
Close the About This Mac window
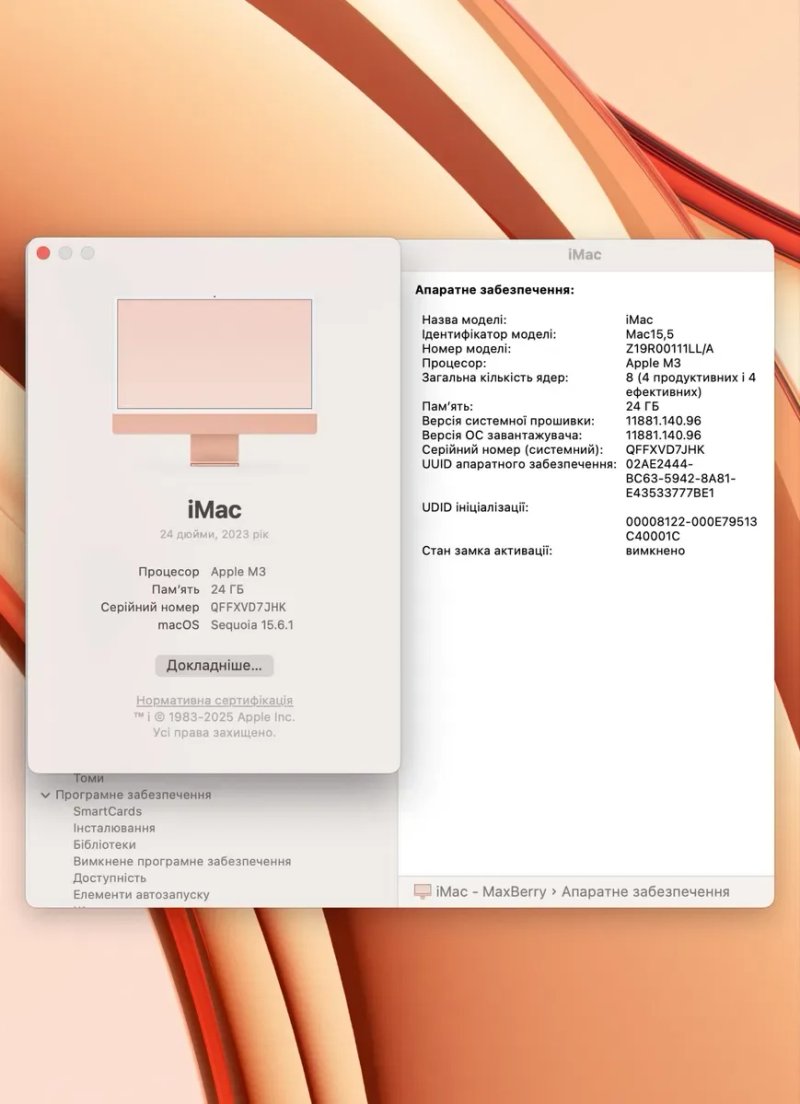pos(43,253)
